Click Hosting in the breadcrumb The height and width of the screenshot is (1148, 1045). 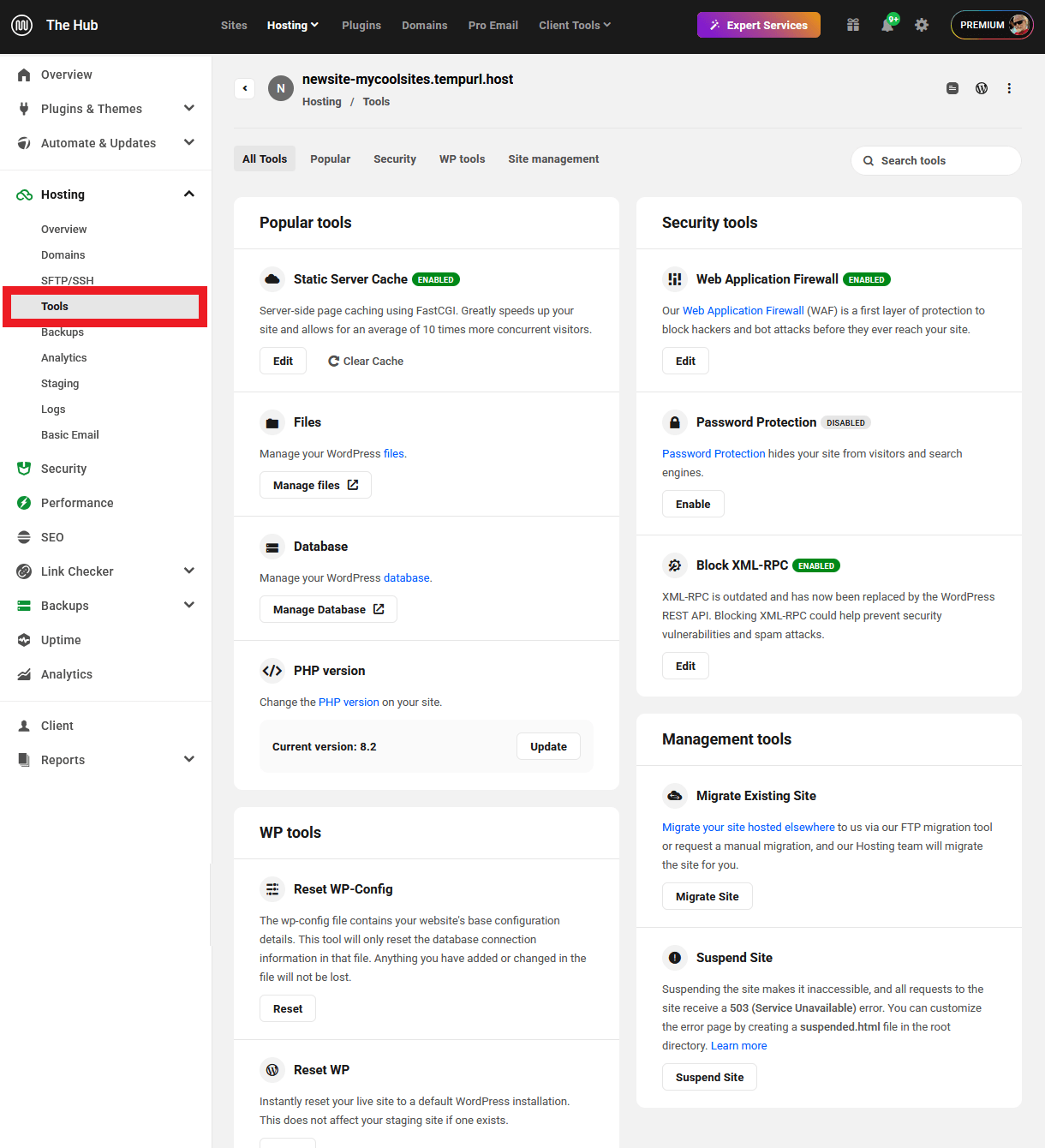(x=322, y=101)
